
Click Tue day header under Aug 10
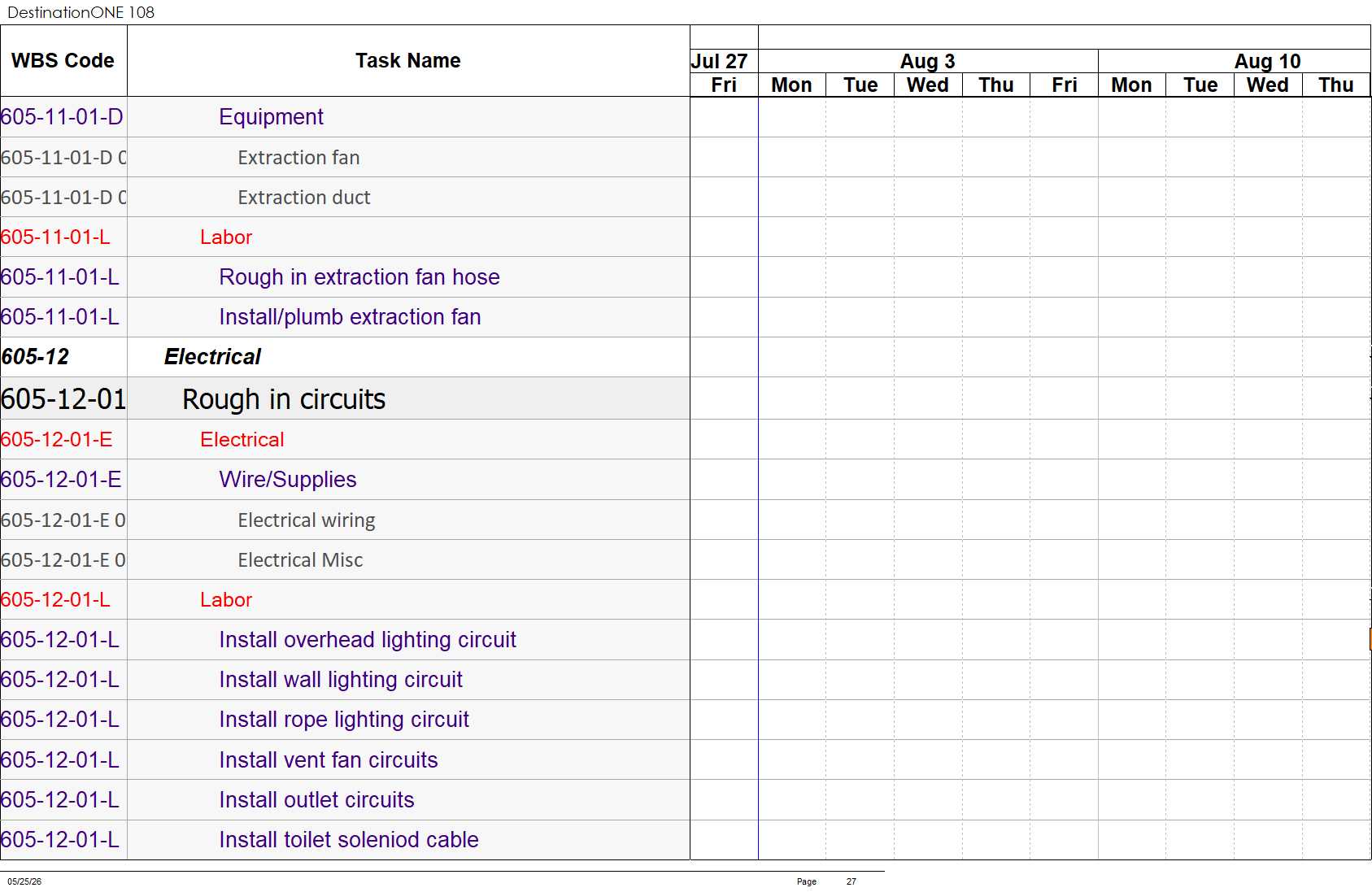coord(1200,85)
